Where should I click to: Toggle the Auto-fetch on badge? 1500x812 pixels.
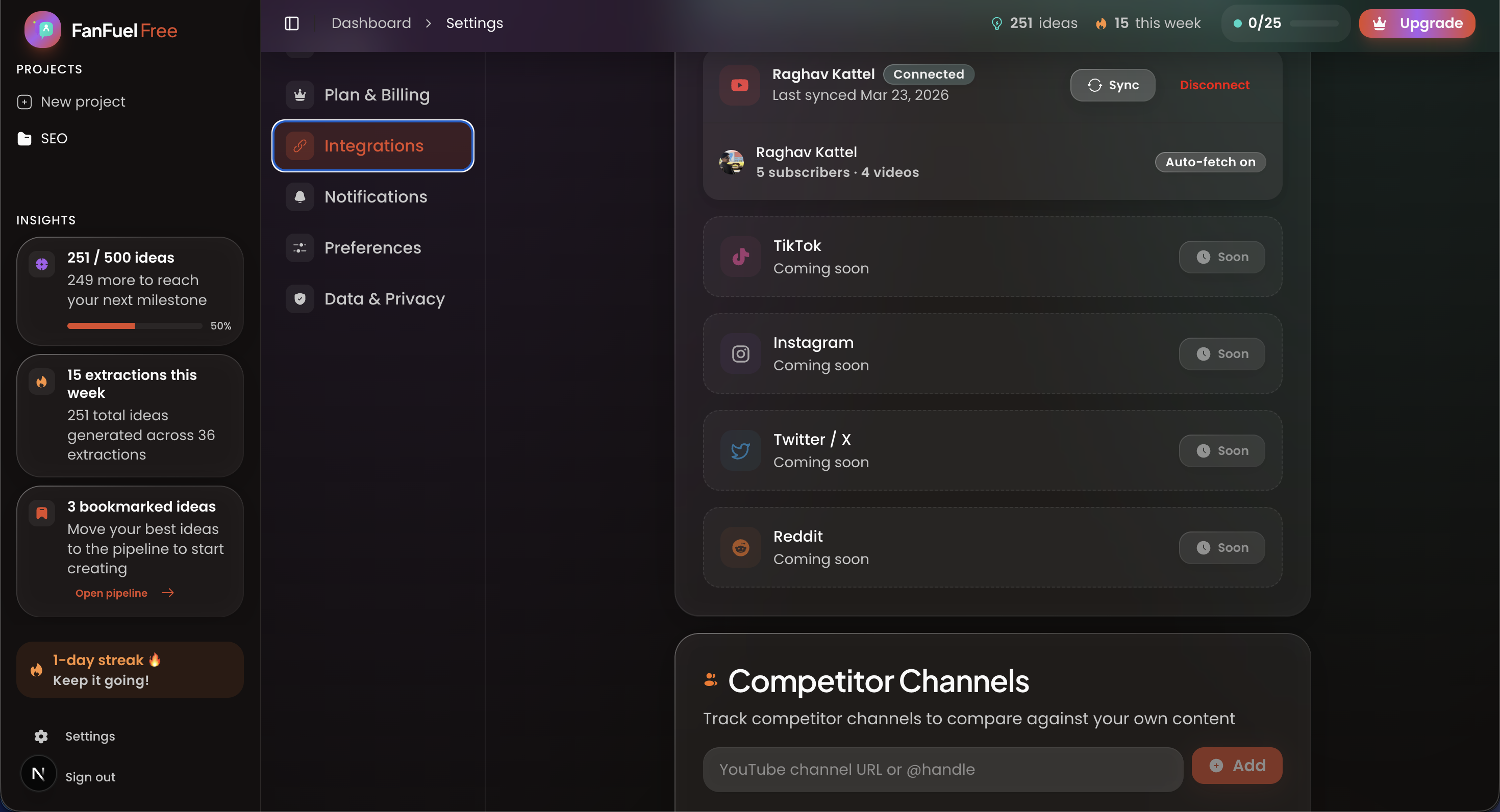[1210, 162]
